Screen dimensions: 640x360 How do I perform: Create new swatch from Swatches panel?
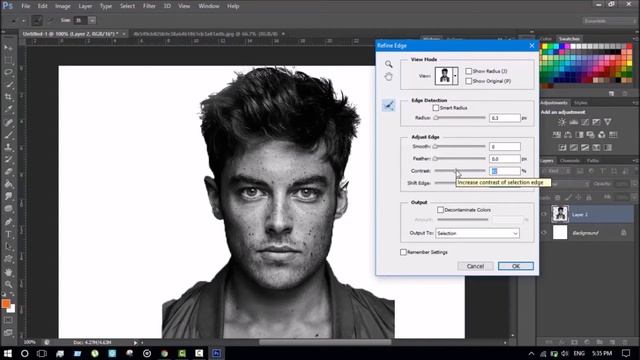(x=611, y=93)
